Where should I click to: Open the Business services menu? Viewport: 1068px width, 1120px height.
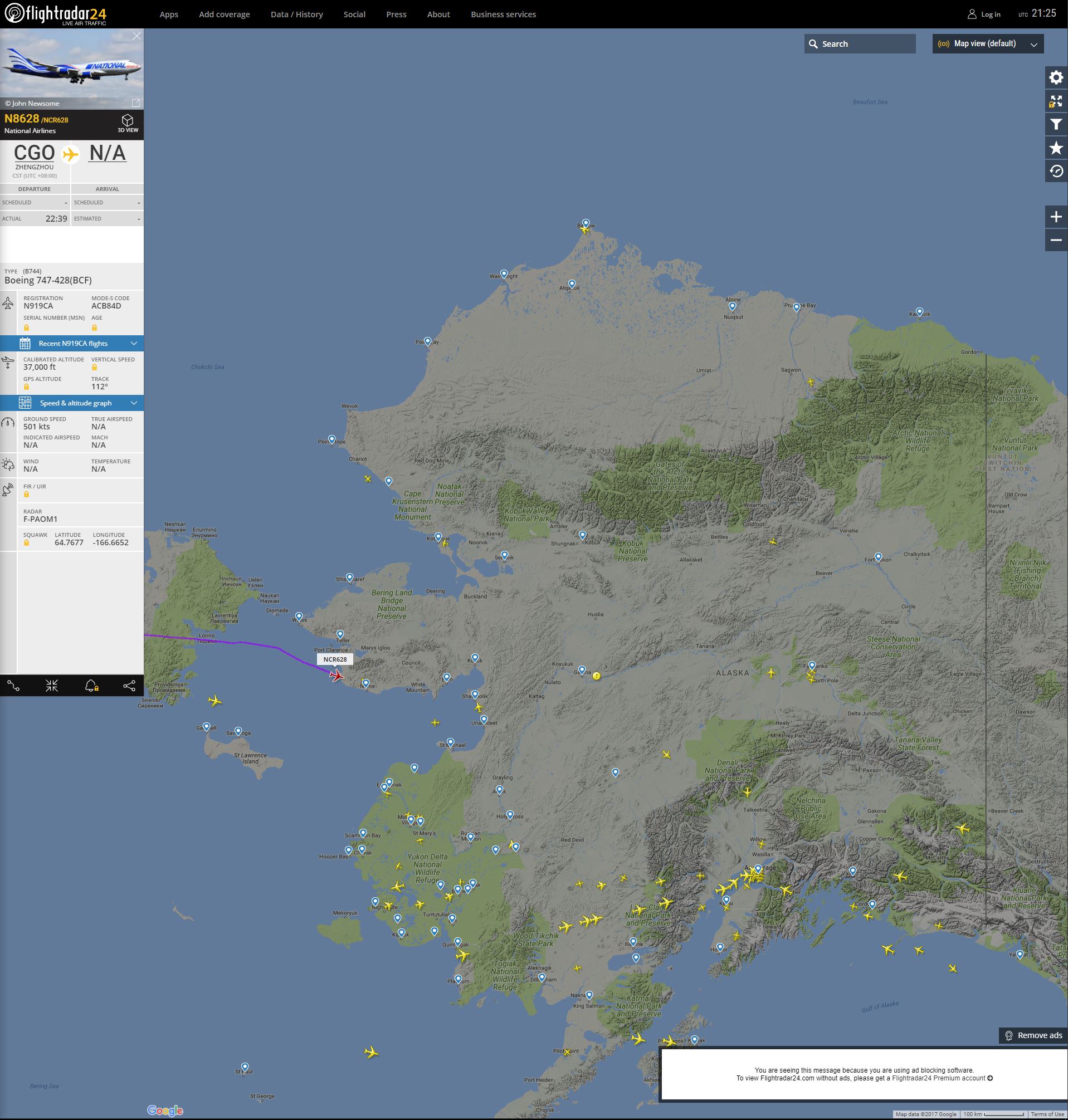tap(503, 14)
